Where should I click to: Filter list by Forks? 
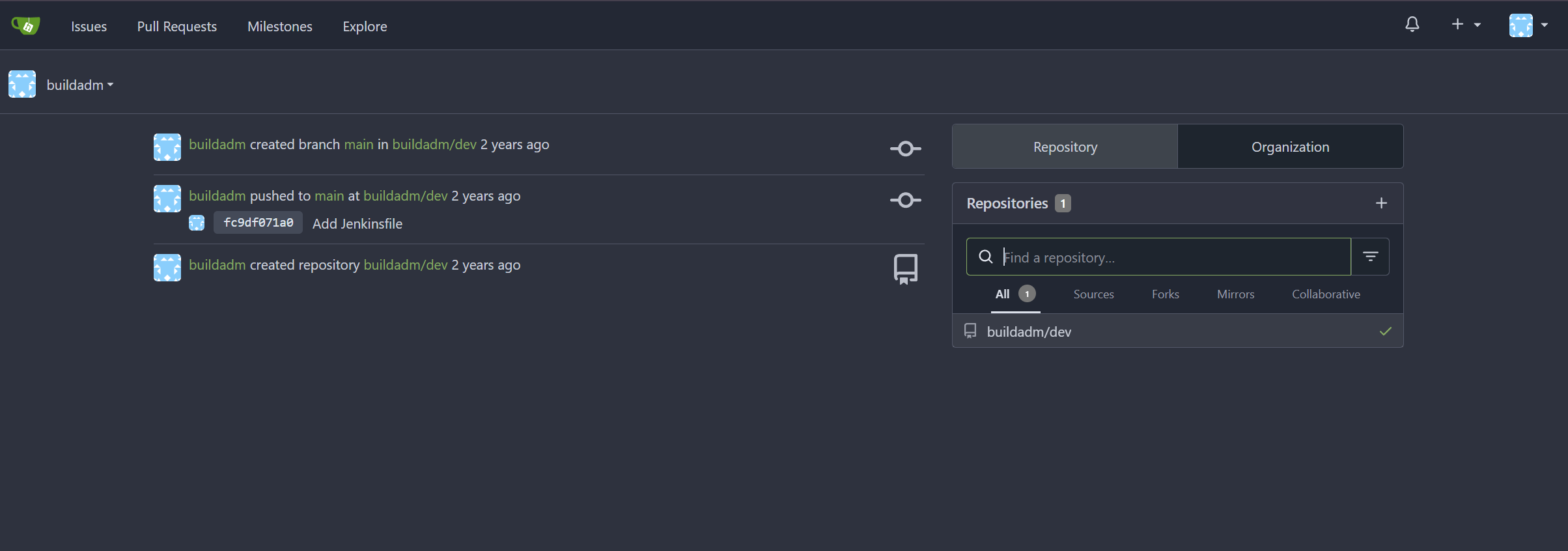point(1165,294)
